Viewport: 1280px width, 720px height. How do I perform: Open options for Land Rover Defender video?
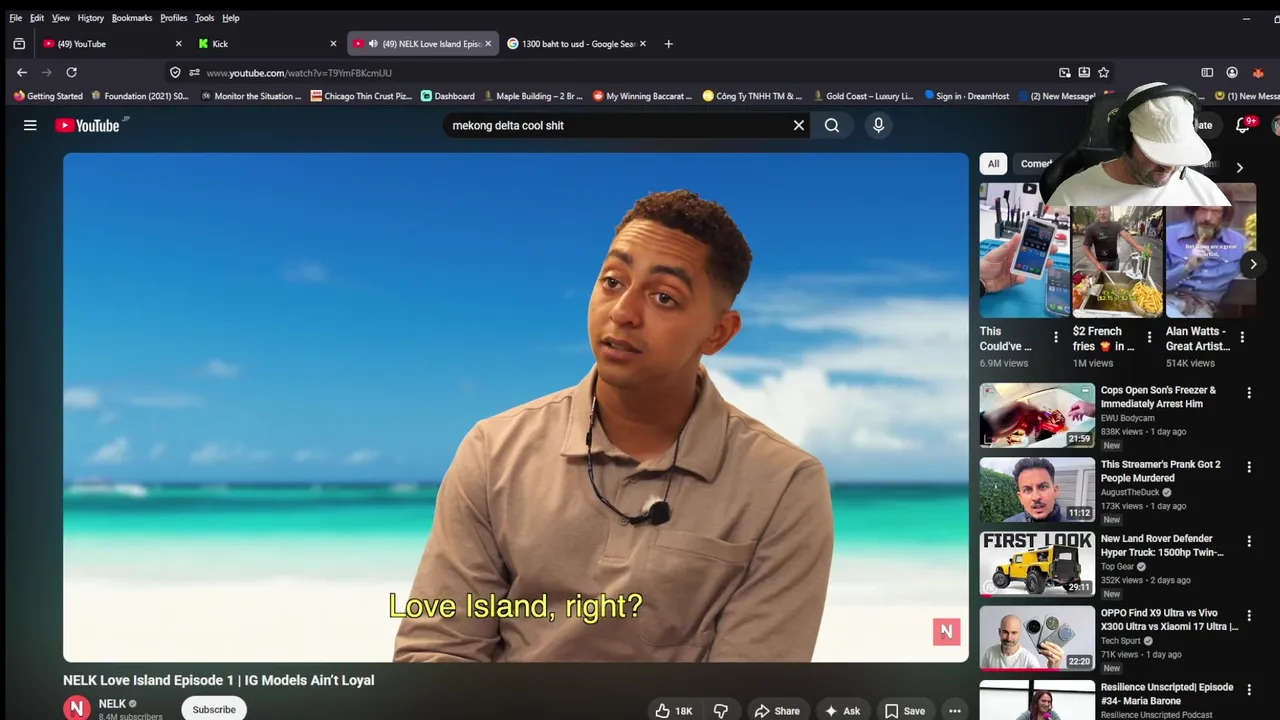tap(1249, 541)
